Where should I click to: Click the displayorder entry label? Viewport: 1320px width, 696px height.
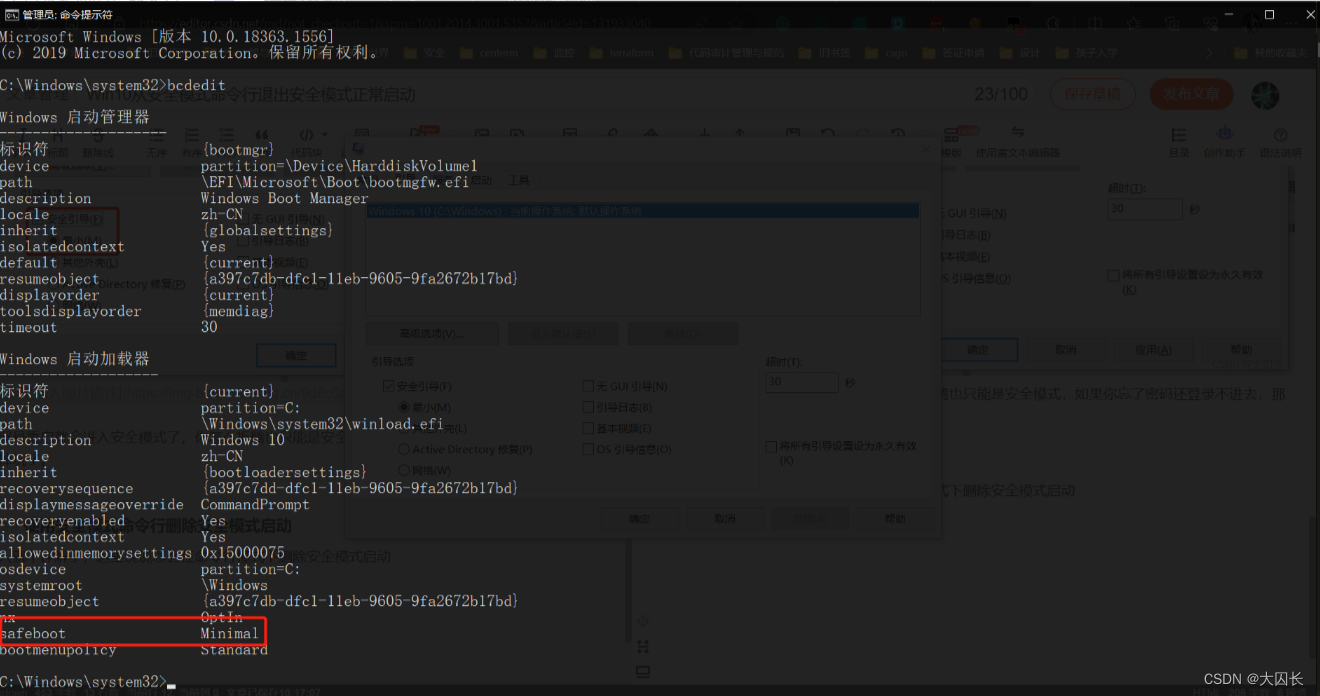point(50,295)
